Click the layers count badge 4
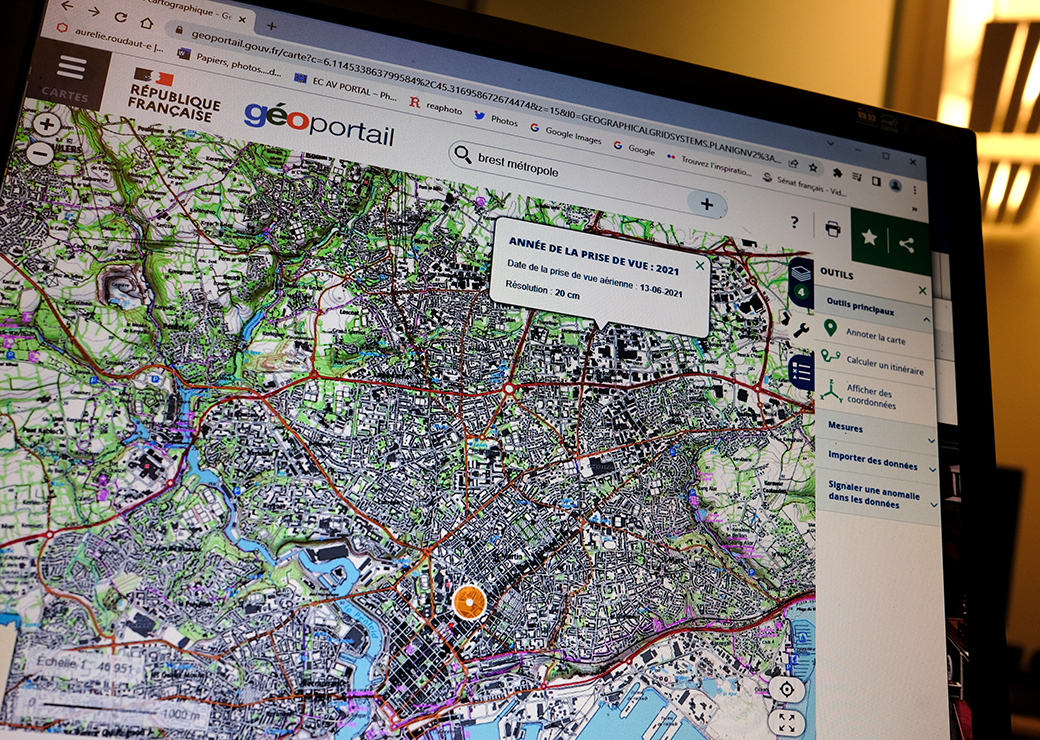1040x740 pixels. click(801, 292)
